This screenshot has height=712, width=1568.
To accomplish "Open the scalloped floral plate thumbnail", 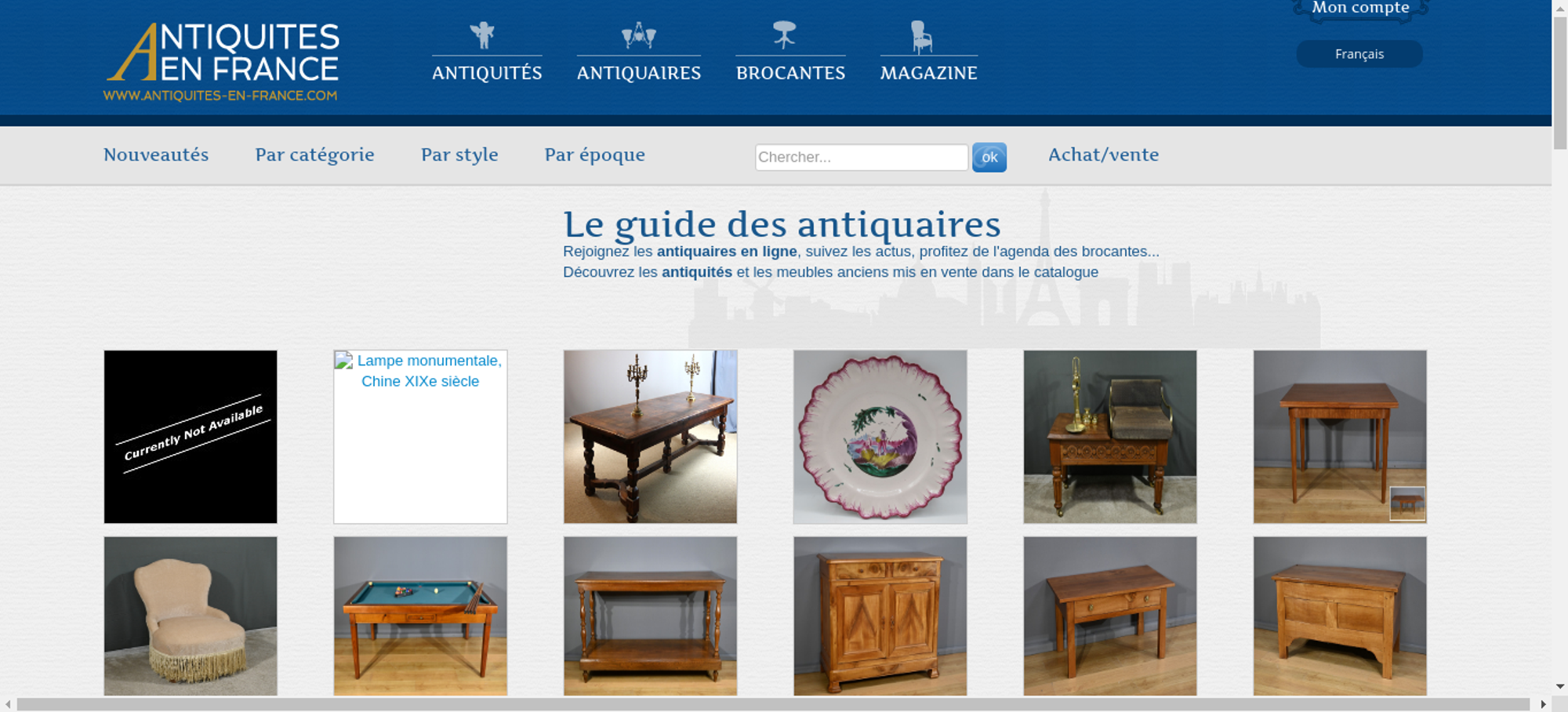I will click(x=880, y=437).
